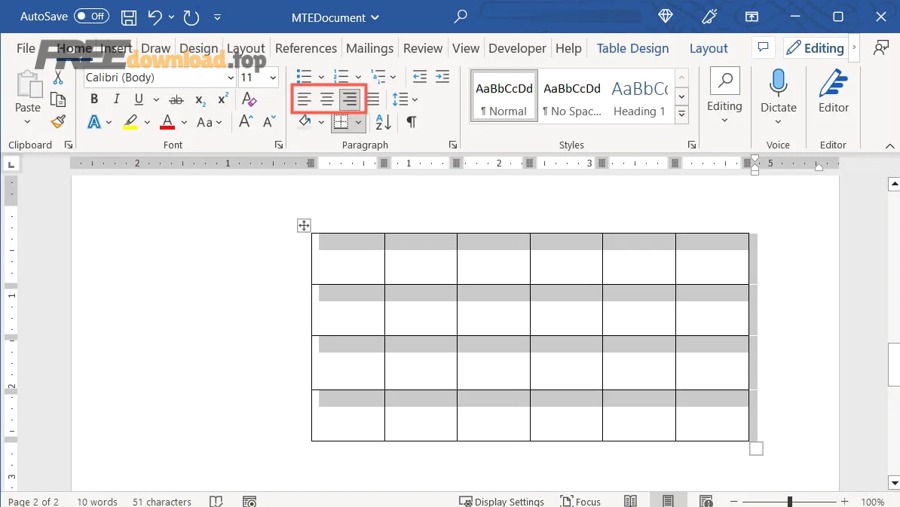
Task: Switch to the Developer tab
Action: [x=517, y=48]
